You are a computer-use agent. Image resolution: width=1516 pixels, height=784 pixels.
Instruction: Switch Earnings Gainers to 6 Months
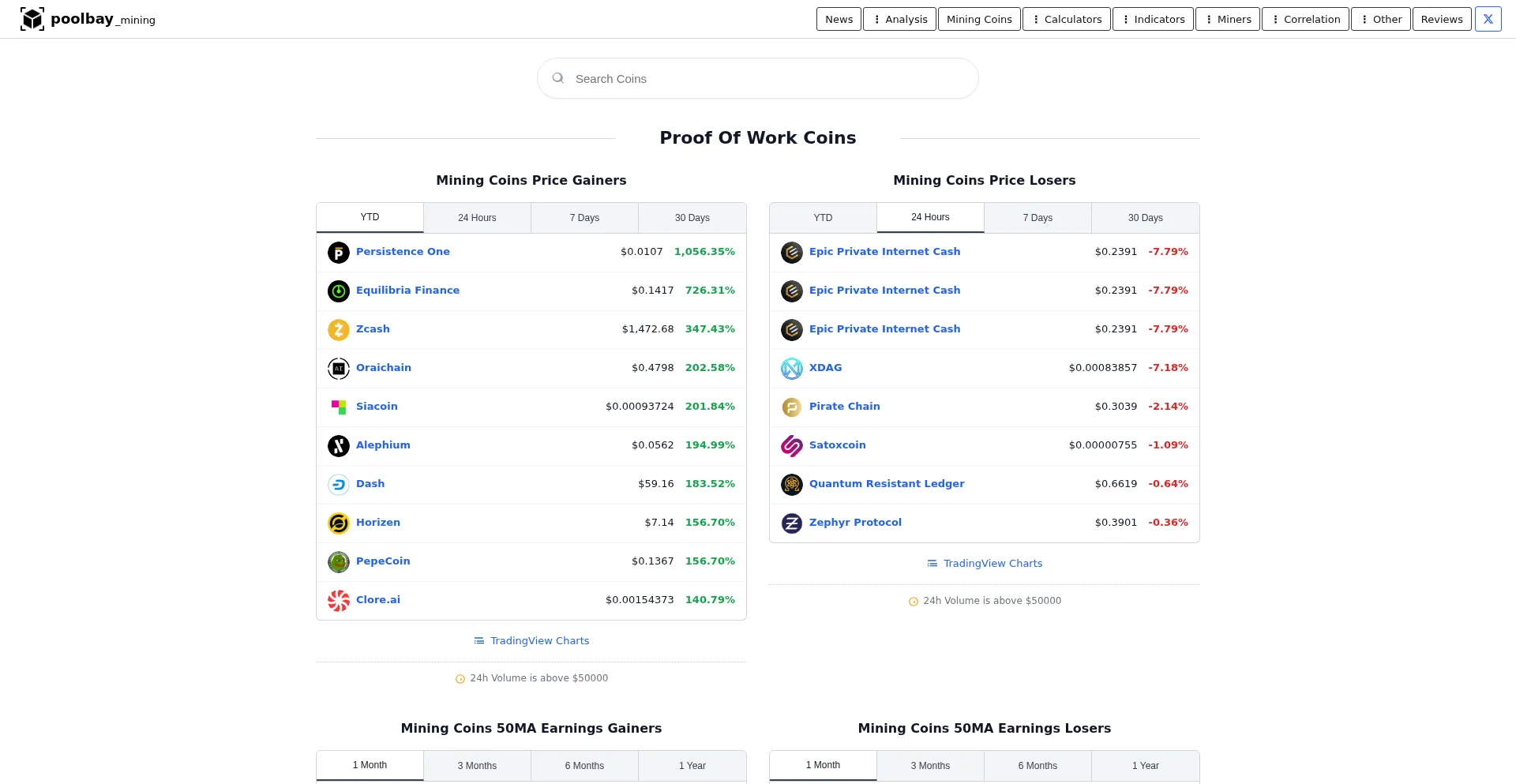[x=585, y=766]
